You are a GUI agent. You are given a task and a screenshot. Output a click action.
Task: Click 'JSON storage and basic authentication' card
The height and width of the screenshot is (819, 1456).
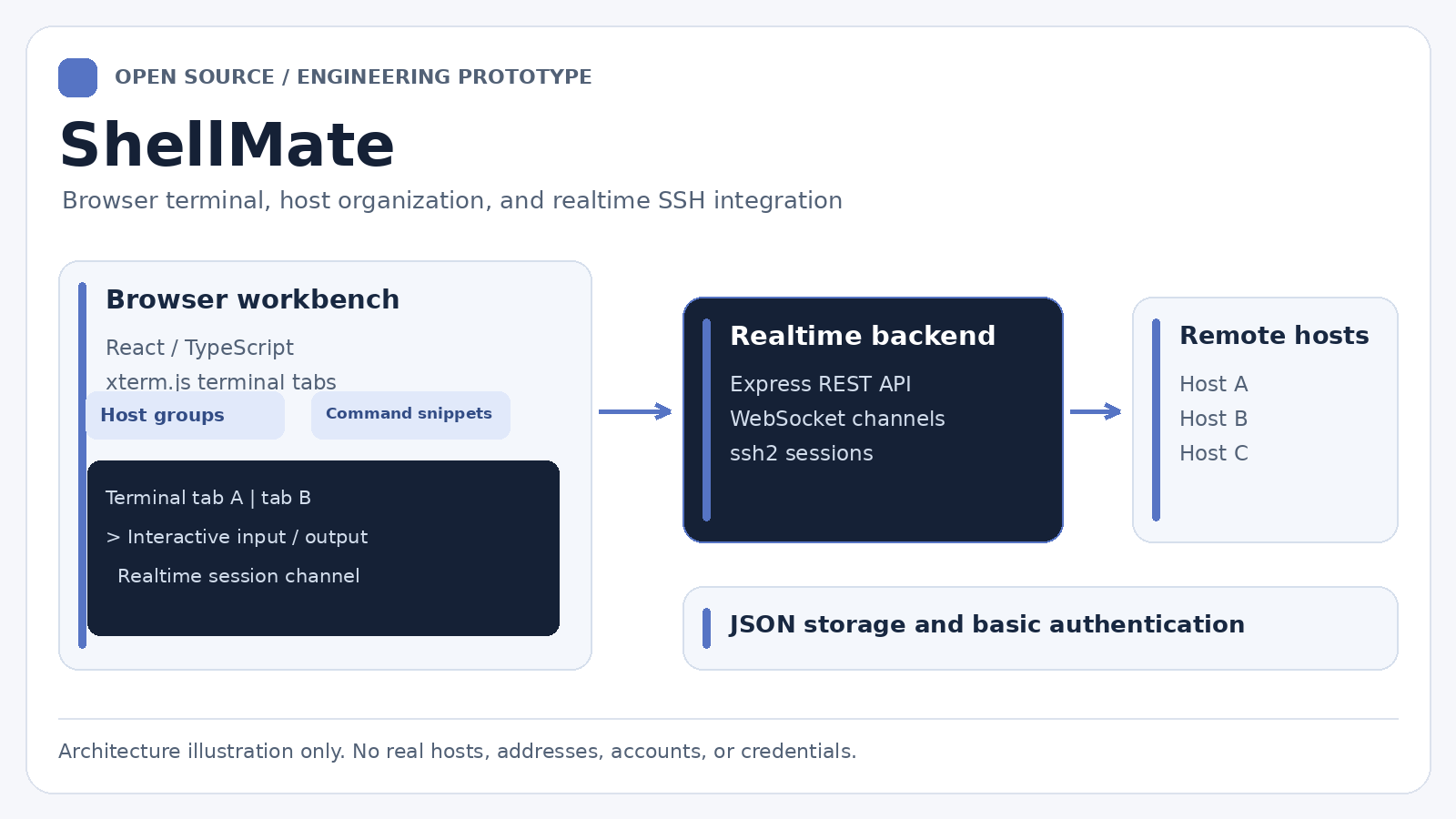click(1040, 629)
